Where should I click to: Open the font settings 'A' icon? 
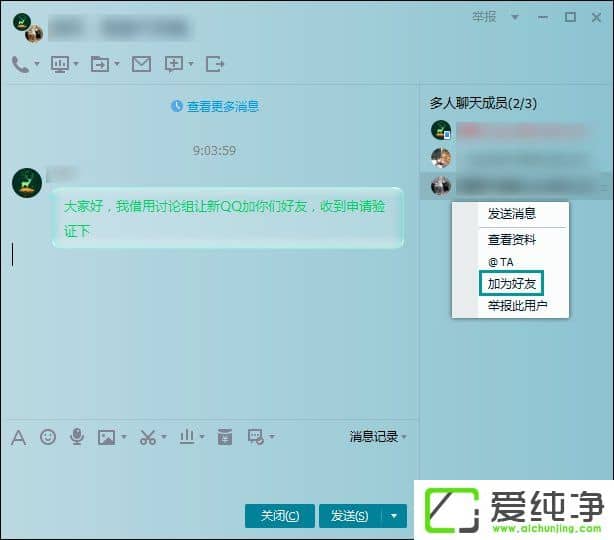coord(18,437)
